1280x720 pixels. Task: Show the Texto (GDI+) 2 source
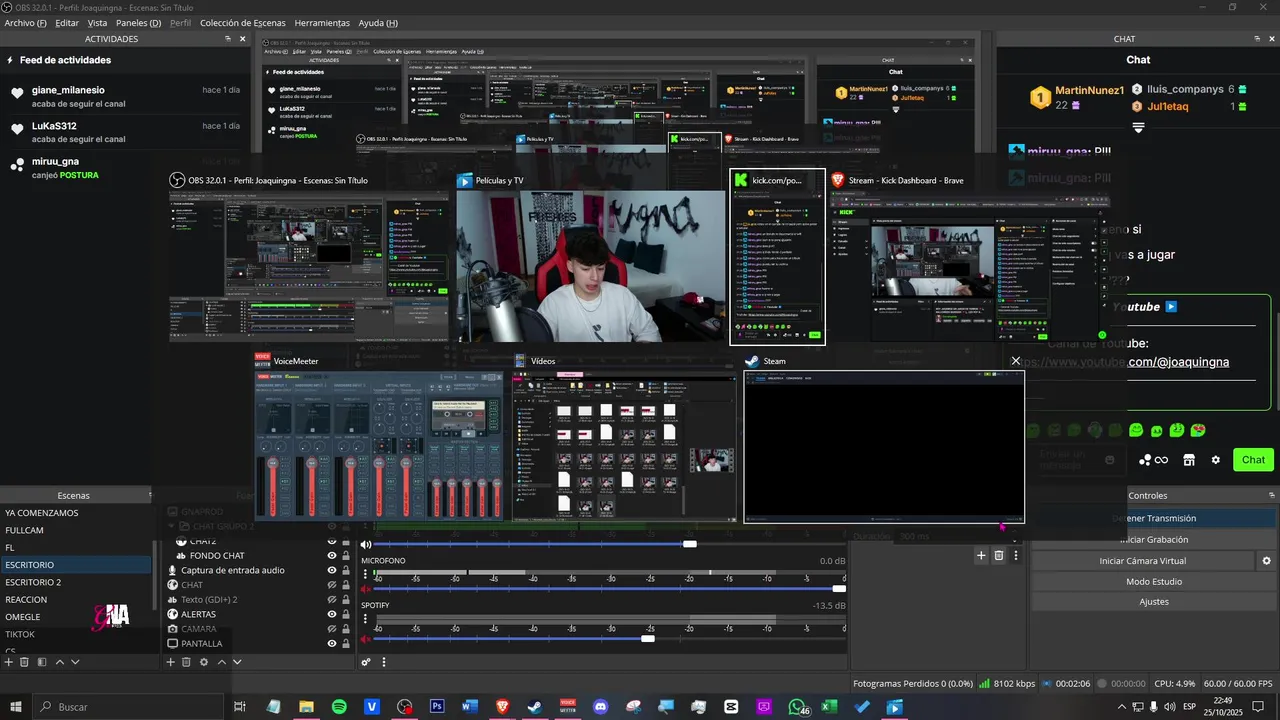pyautogui.click(x=332, y=599)
